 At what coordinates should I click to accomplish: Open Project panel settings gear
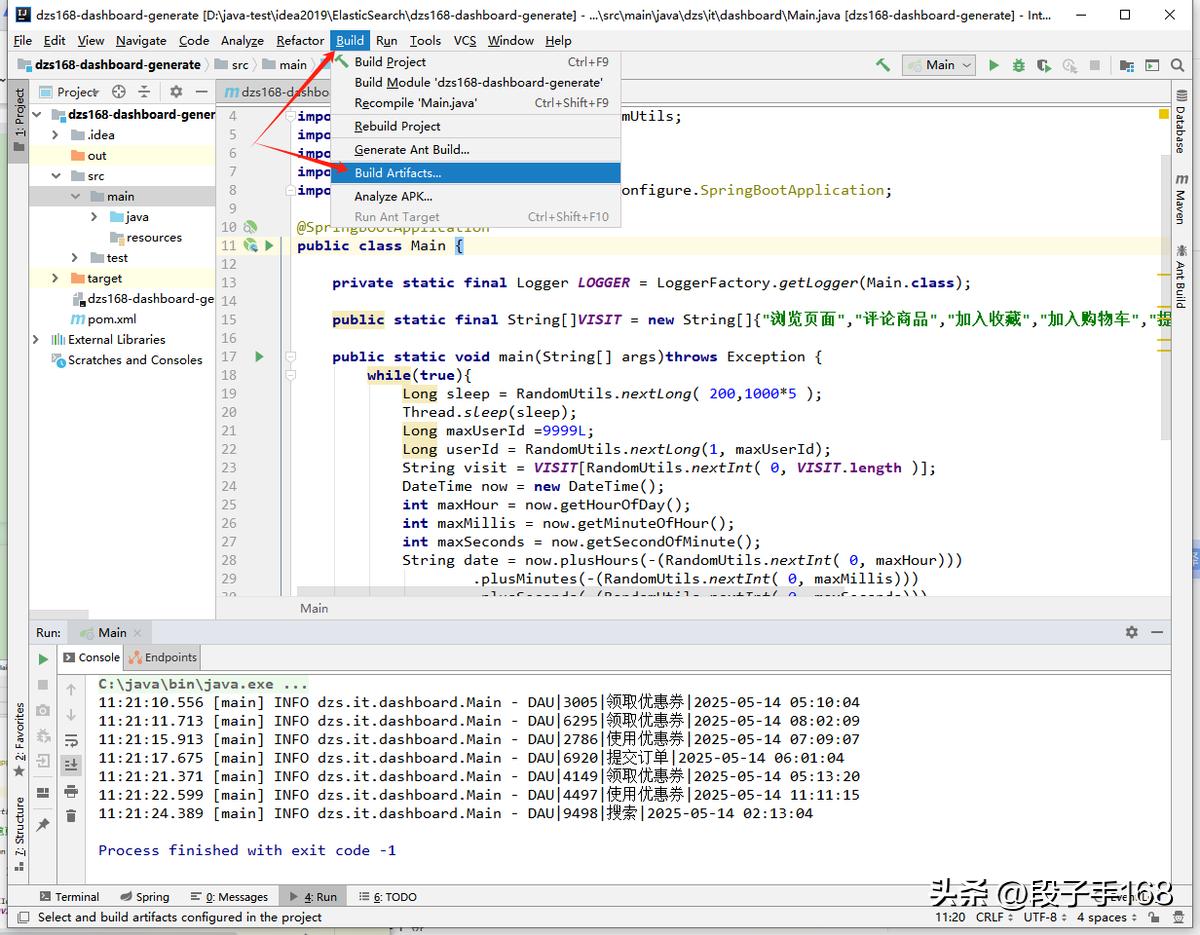(x=176, y=91)
